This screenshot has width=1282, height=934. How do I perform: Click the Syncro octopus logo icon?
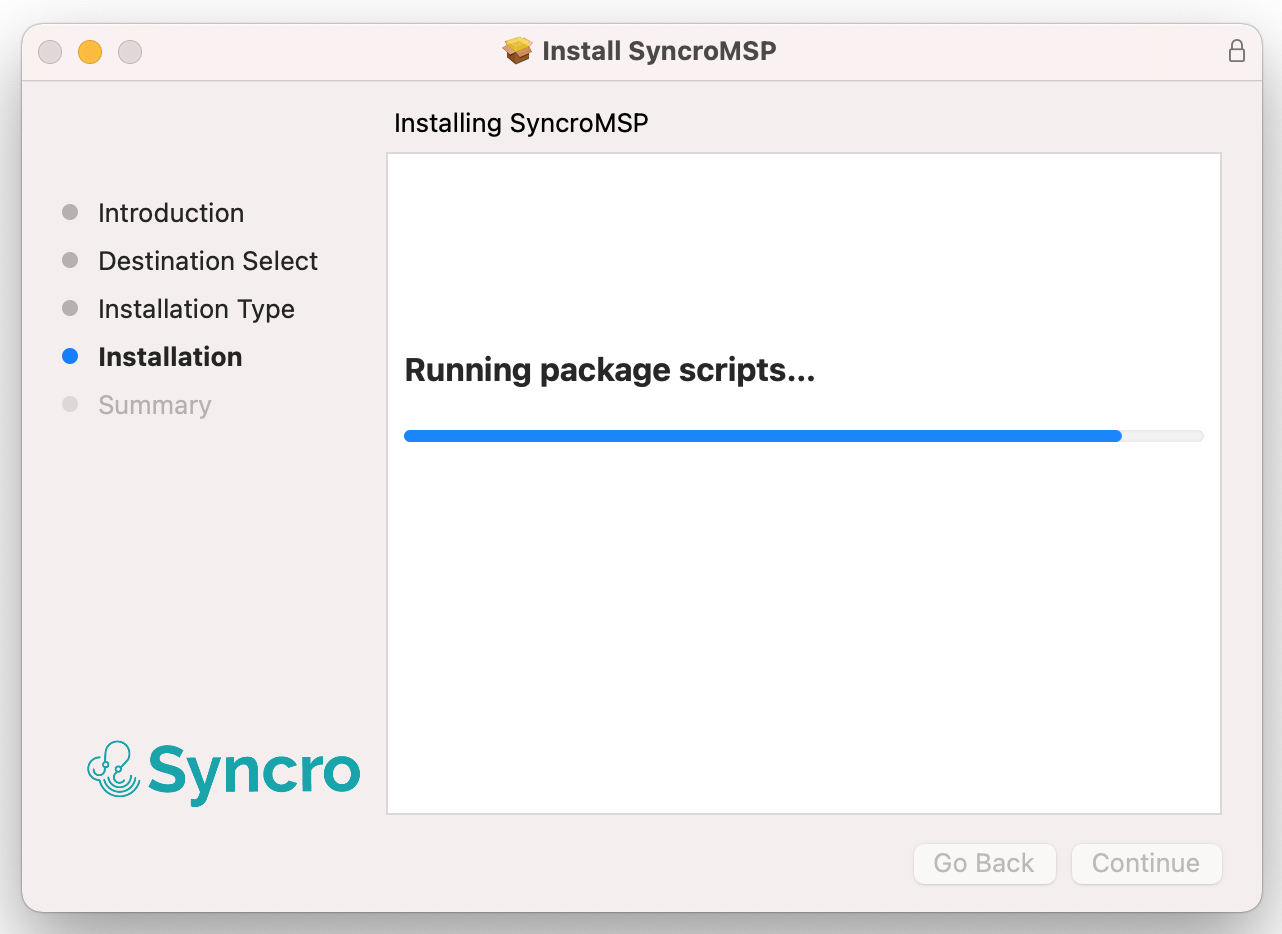pos(114,769)
